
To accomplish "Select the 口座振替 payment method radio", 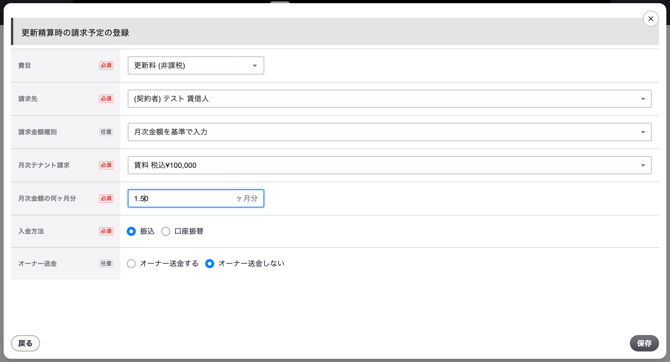I will coord(165,231).
